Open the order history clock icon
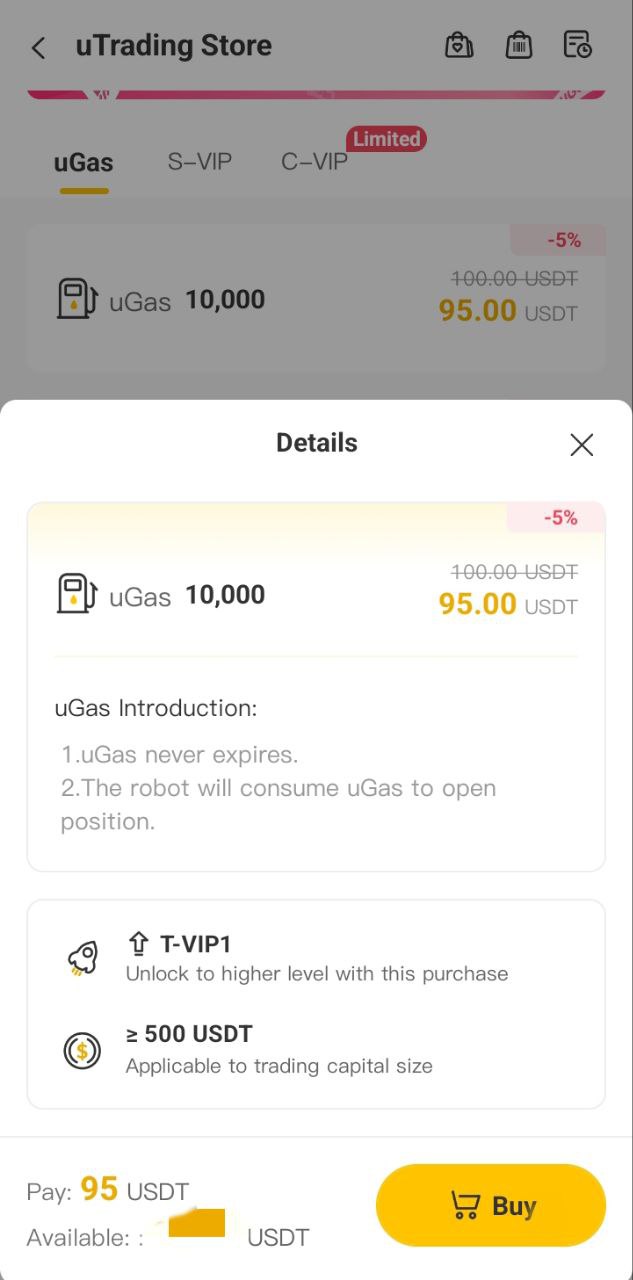Image resolution: width=633 pixels, height=1280 pixels. pyautogui.click(x=578, y=45)
